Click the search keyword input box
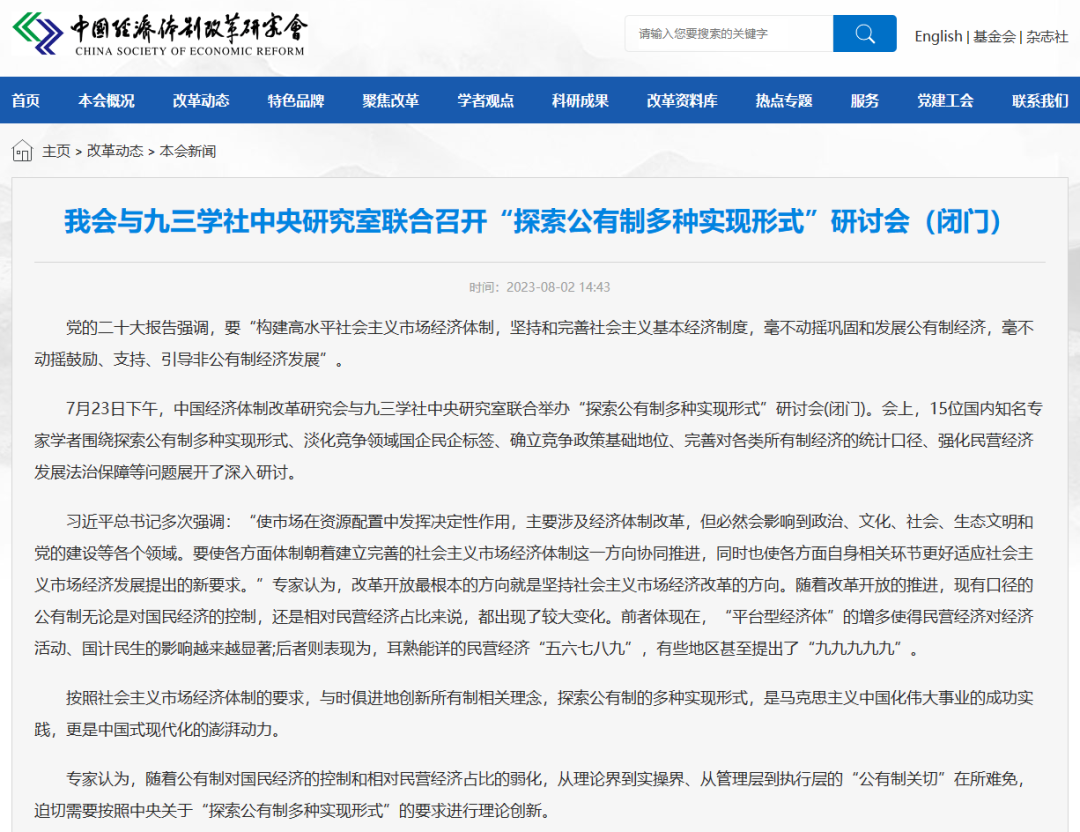The image size is (1080, 832). tap(728, 33)
